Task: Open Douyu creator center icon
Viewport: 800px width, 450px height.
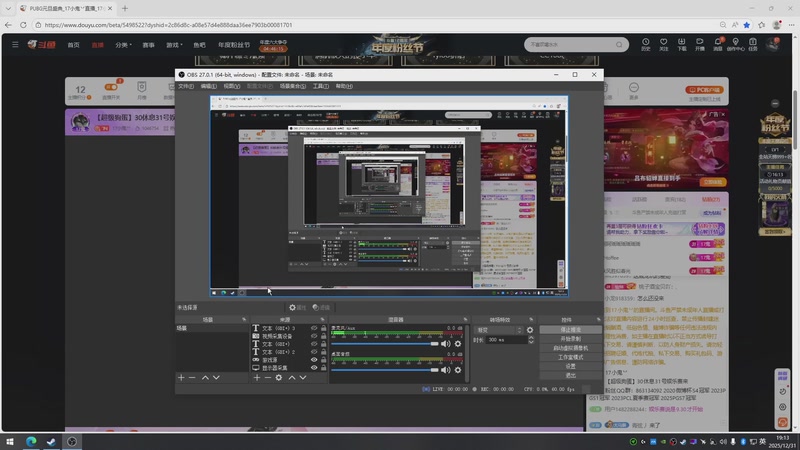Action: (735, 44)
